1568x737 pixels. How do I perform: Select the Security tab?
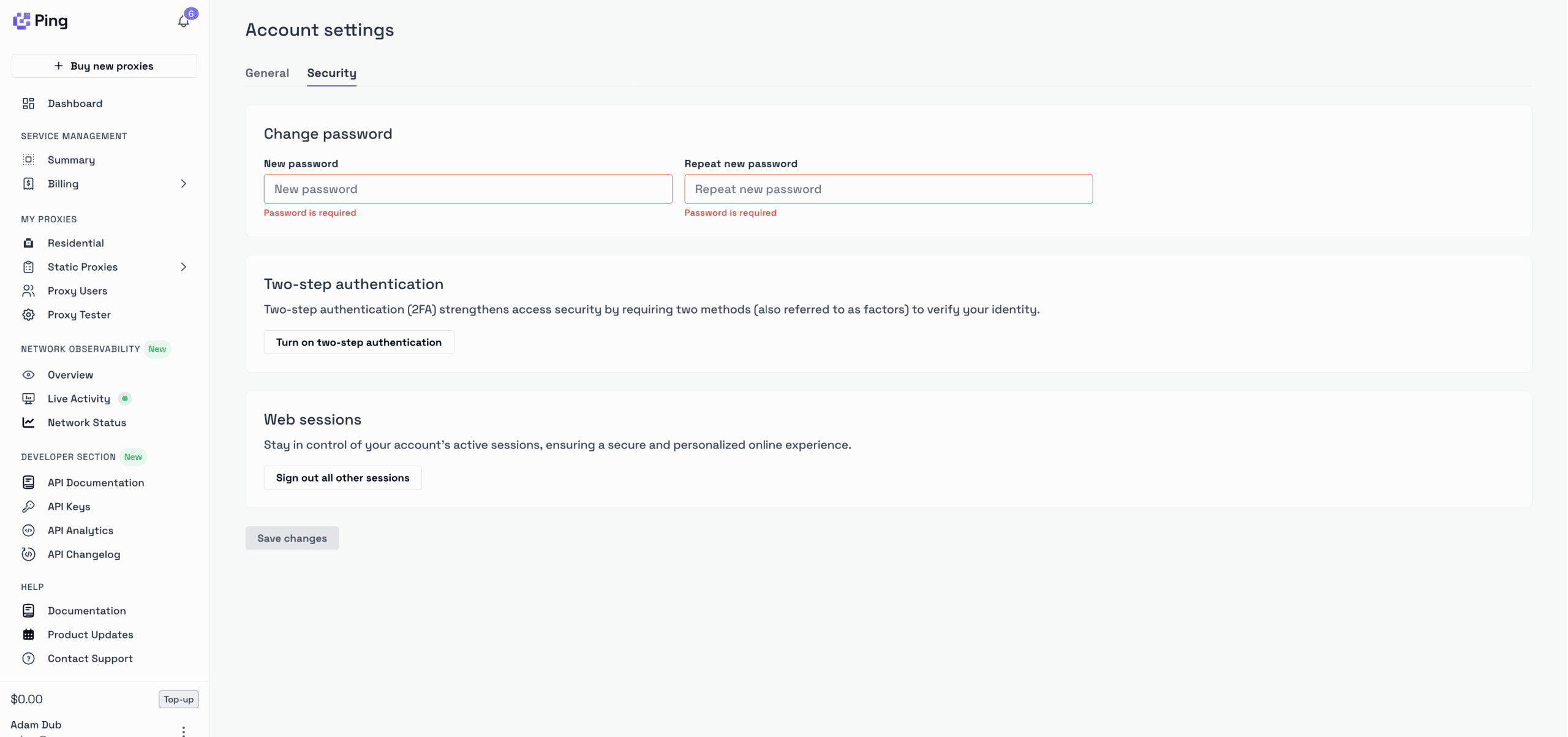(331, 73)
